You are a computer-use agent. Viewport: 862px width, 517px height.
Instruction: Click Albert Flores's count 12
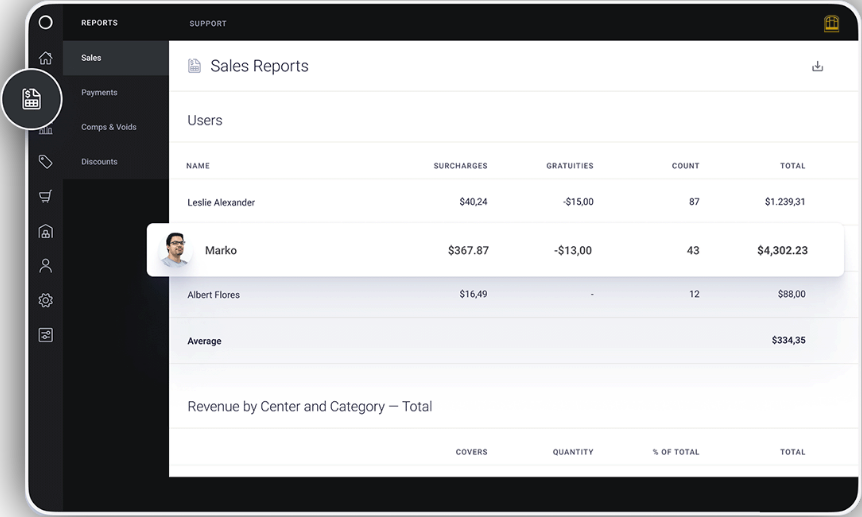[x=694, y=294]
